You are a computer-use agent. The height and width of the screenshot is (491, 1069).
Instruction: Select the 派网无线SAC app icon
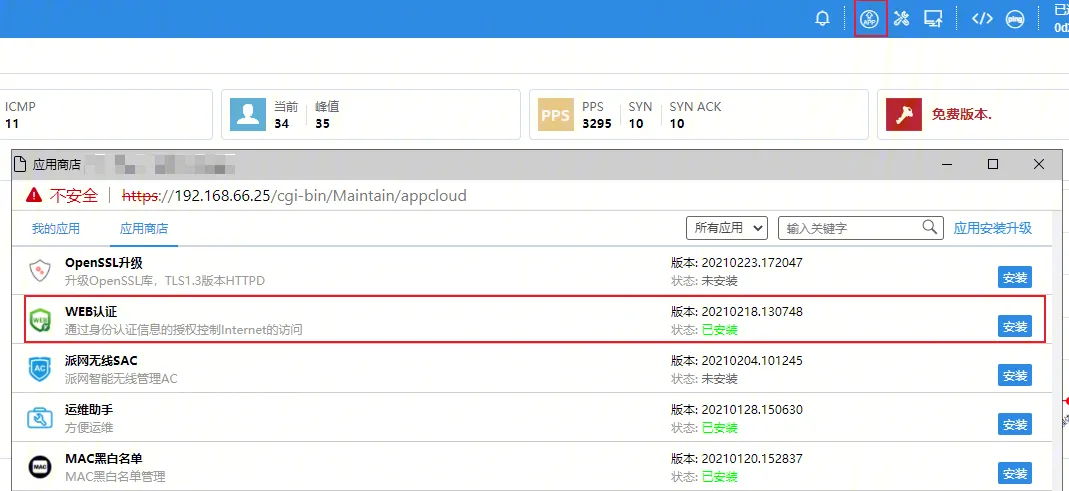tap(40, 369)
